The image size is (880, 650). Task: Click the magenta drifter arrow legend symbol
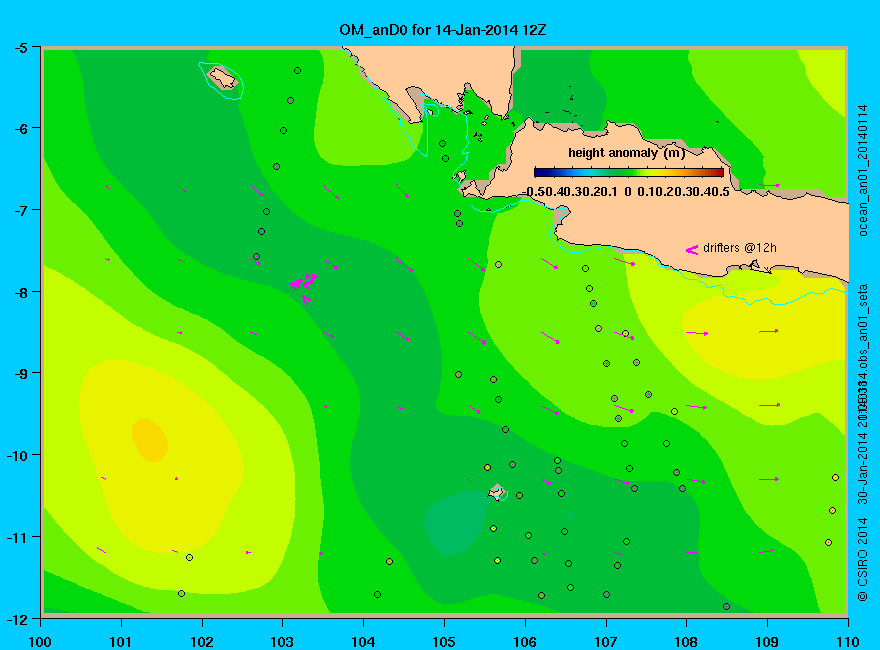(x=692, y=250)
